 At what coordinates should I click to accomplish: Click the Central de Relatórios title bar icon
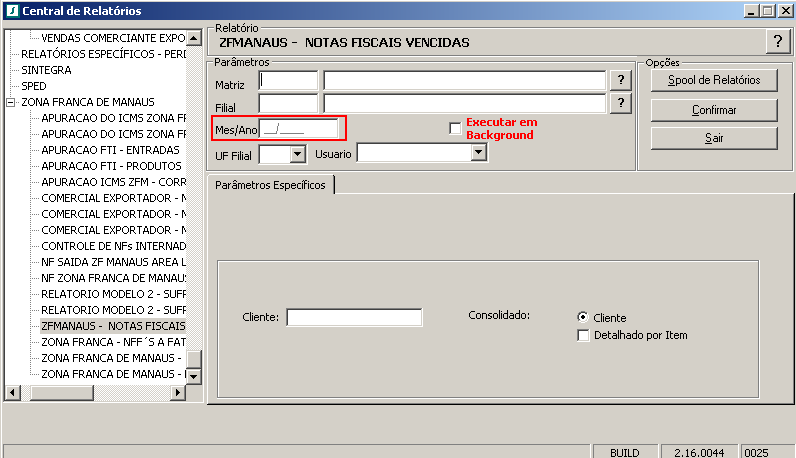pyautogui.click(x=12, y=11)
